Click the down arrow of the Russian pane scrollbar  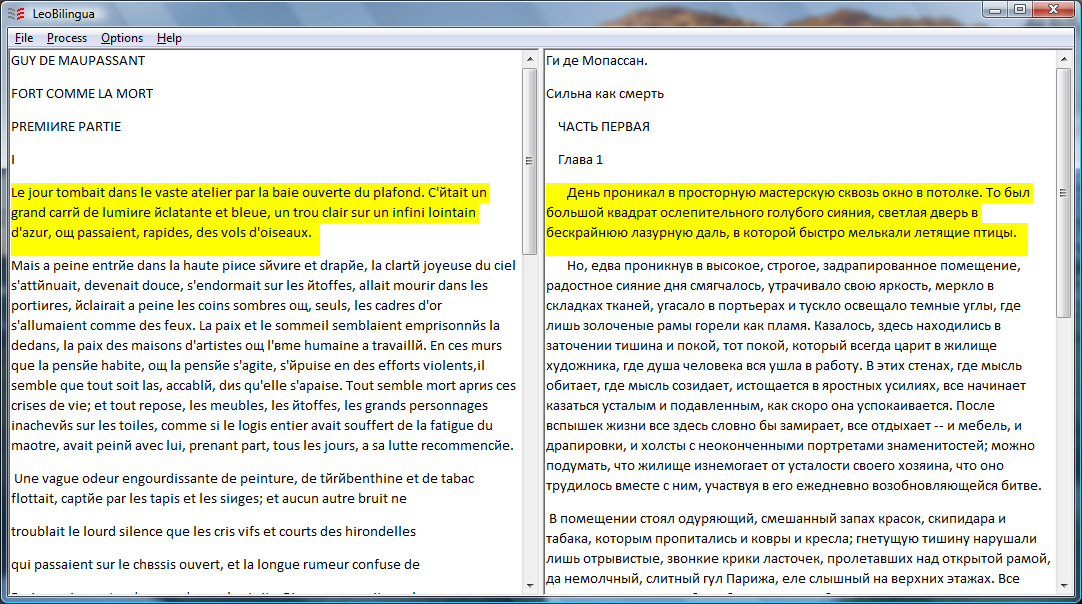[1063, 585]
